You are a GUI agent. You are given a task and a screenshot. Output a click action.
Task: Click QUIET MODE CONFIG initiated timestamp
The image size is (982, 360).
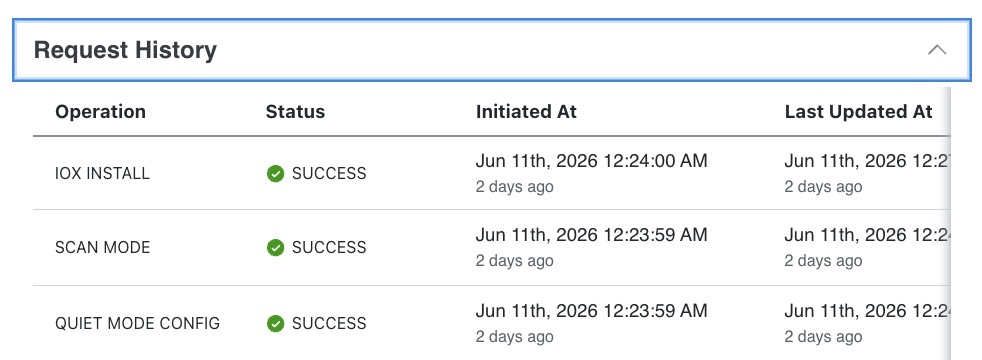tap(591, 311)
